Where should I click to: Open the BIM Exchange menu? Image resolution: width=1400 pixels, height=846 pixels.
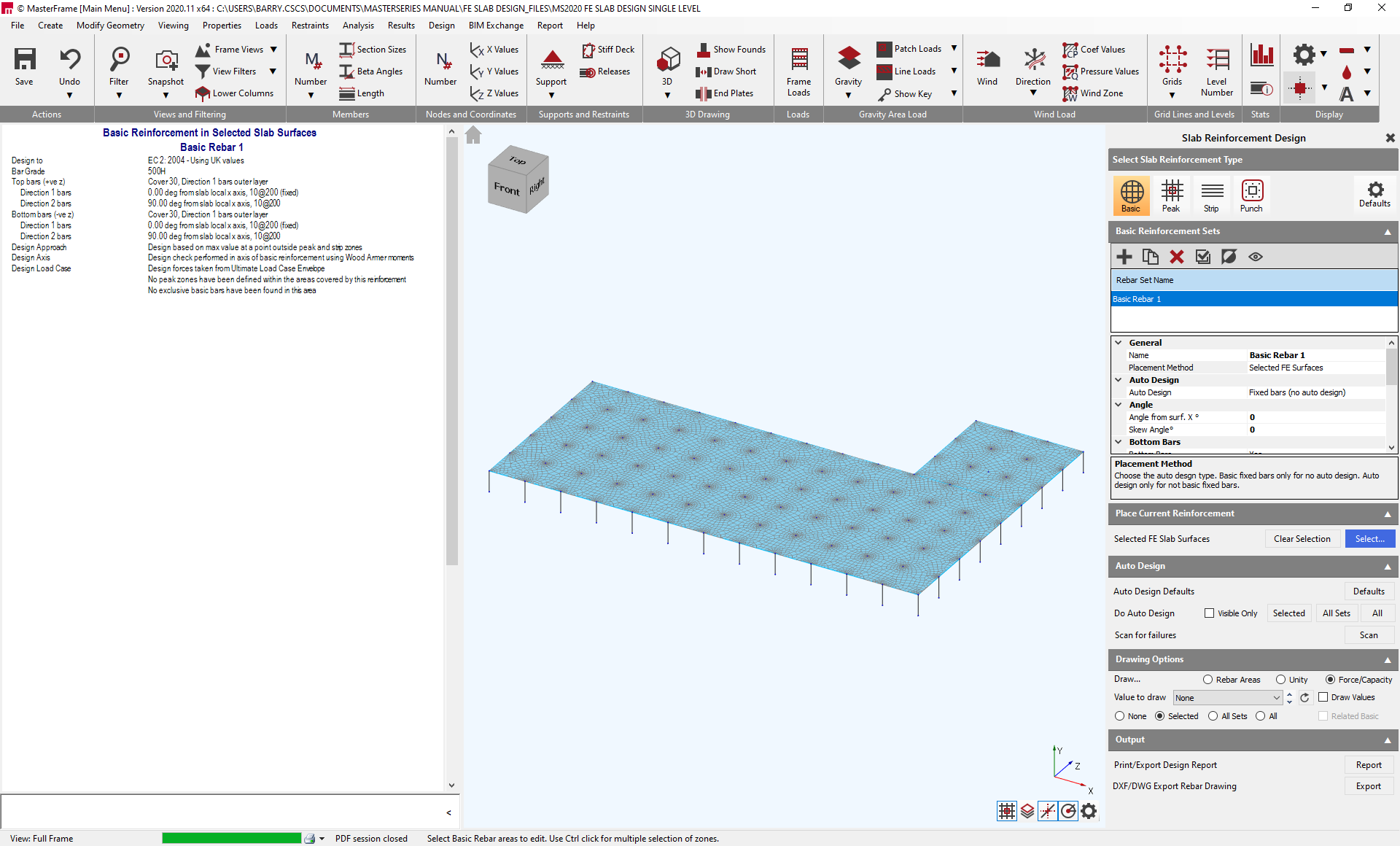tap(496, 26)
